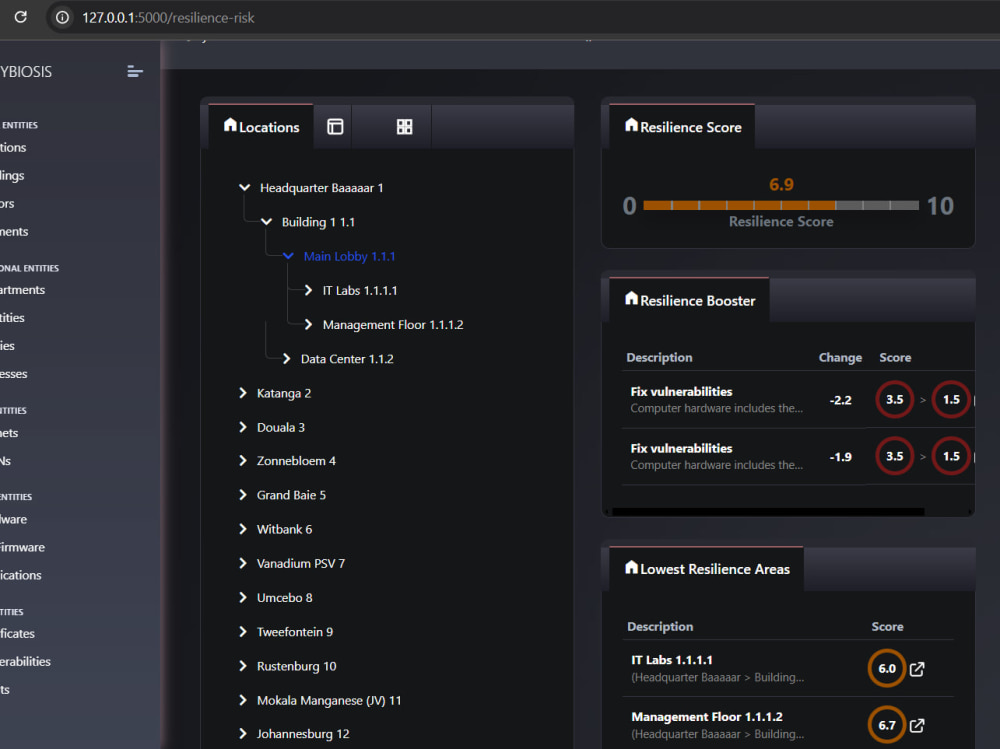Viewport: 1000px width, 749px height.
Task: Expand Management Floor 1.1.1.2 node
Action: 308,325
